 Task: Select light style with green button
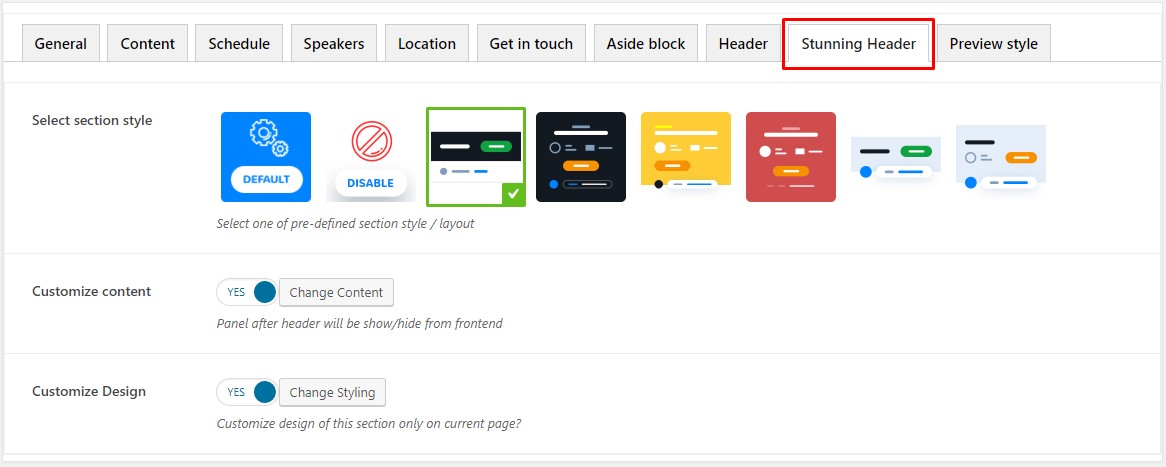pyautogui.click(x=896, y=157)
